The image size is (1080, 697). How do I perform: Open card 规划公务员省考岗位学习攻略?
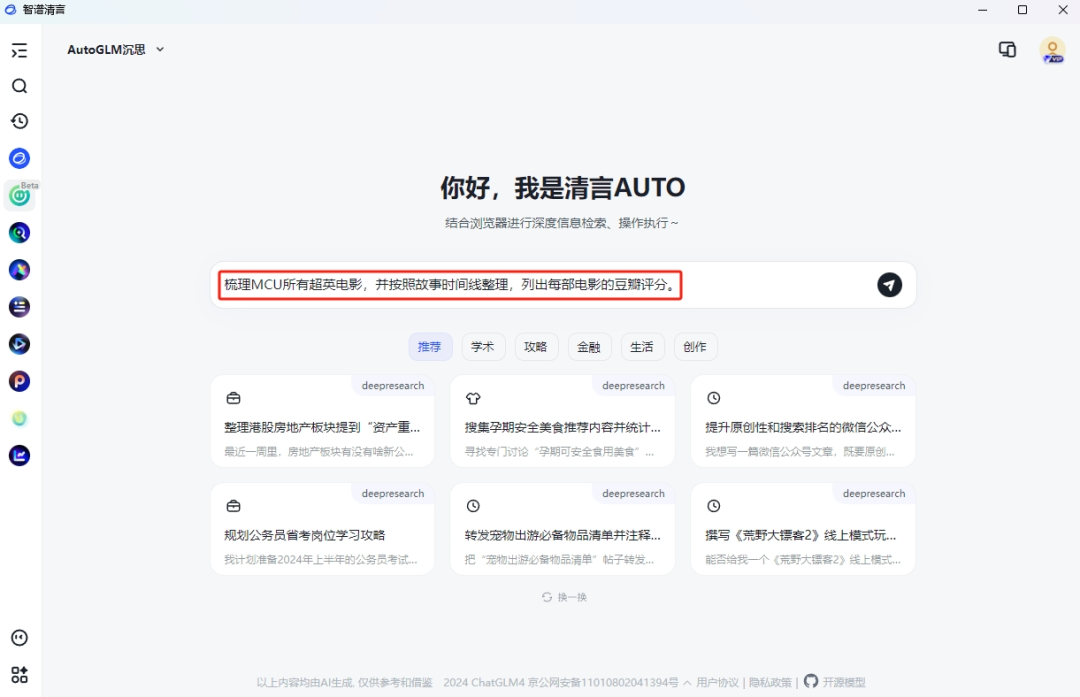tap(322, 529)
